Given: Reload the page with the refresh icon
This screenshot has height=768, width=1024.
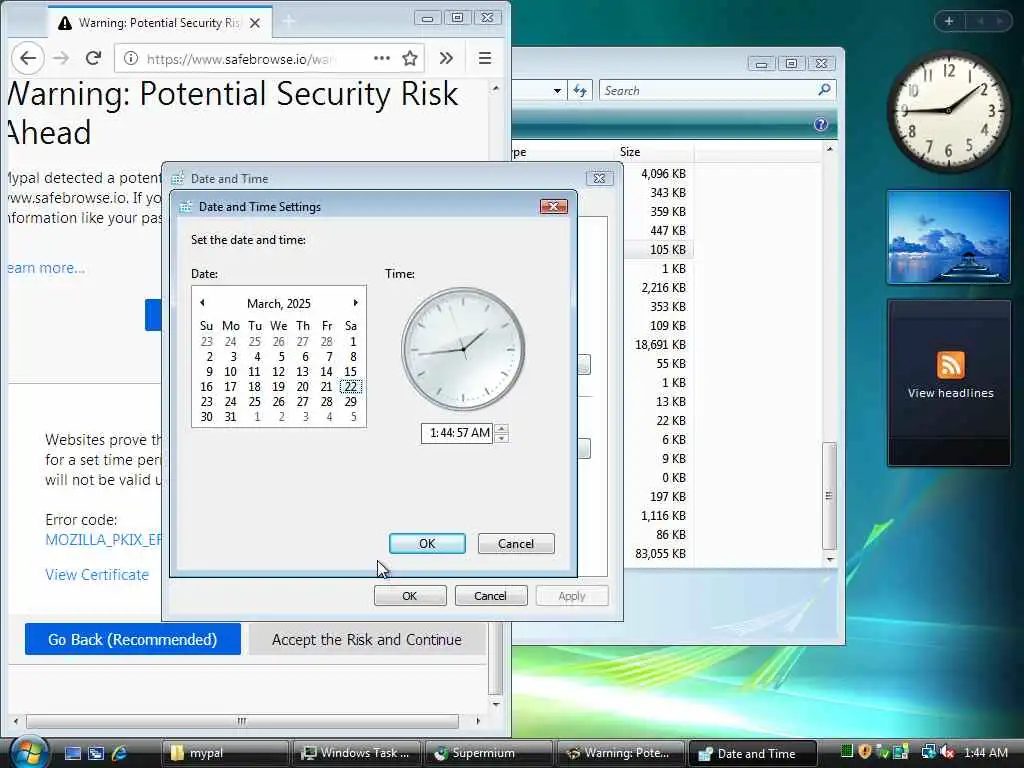Looking at the screenshot, I should [x=93, y=58].
